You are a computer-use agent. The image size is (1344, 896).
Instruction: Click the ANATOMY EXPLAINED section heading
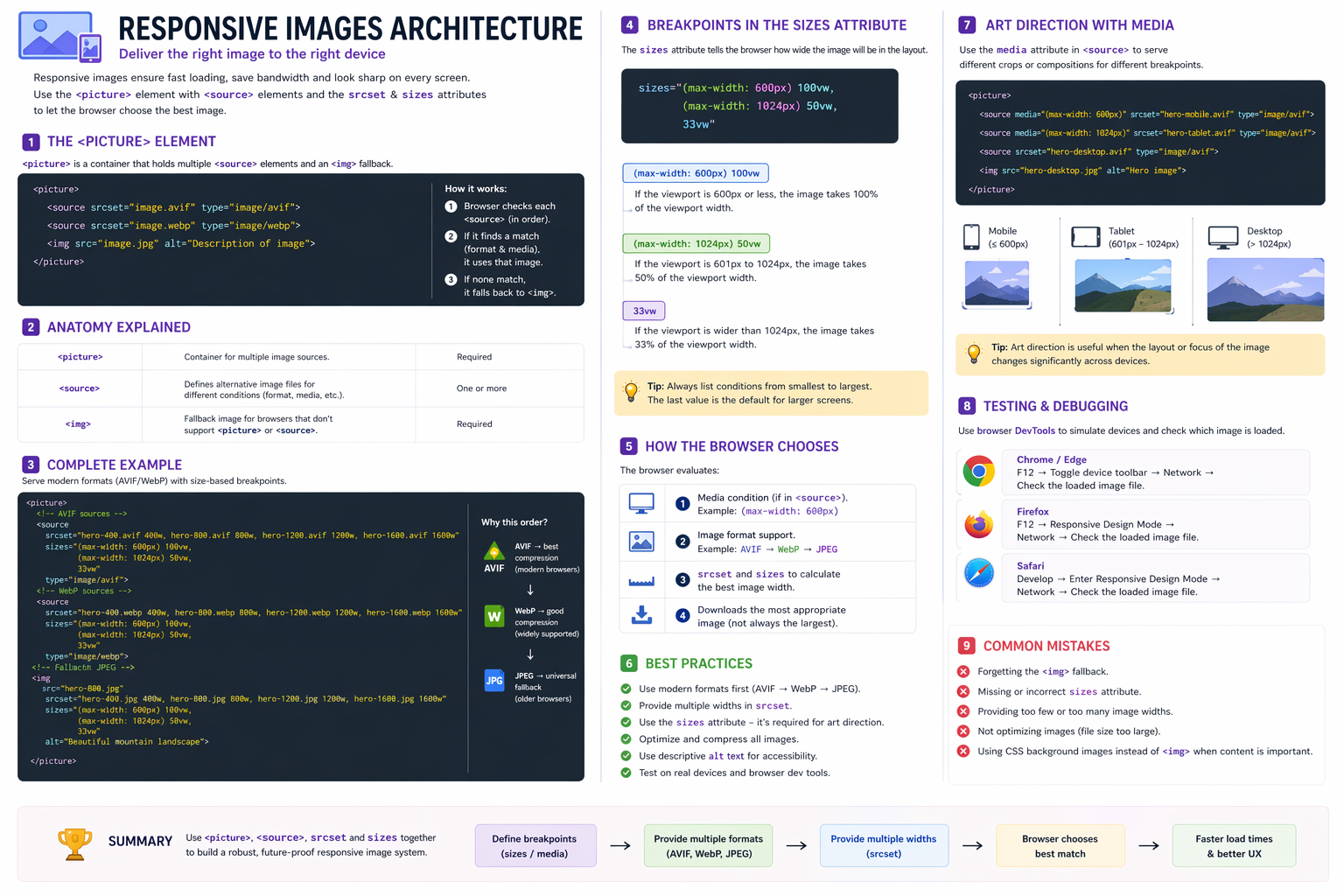pyautogui.click(x=119, y=327)
